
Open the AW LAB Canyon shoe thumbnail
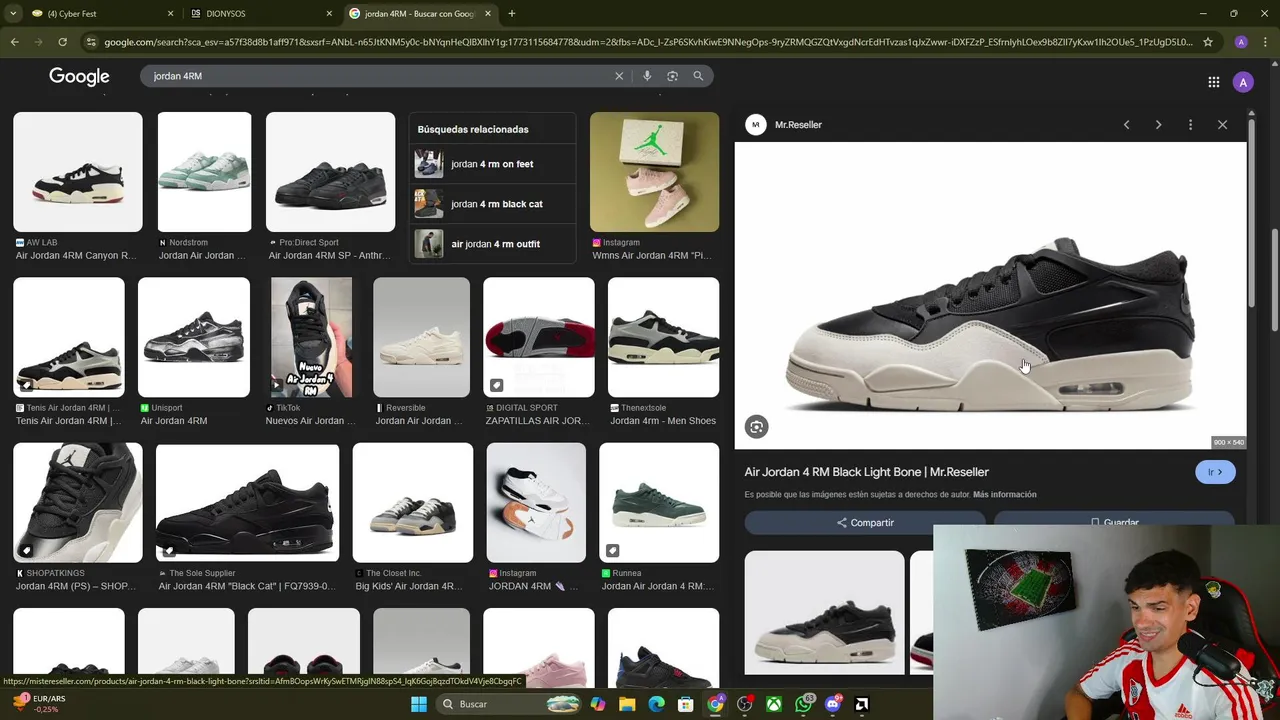tap(78, 172)
